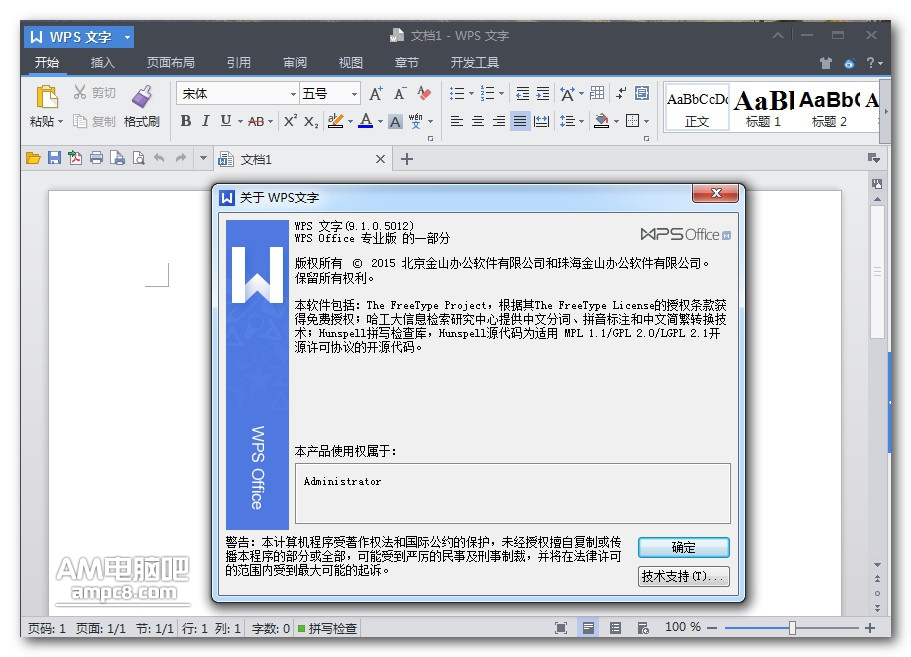Click the vertical scrollbar thumb
Screen dimensions: 911x657
(x=877, y=271)
